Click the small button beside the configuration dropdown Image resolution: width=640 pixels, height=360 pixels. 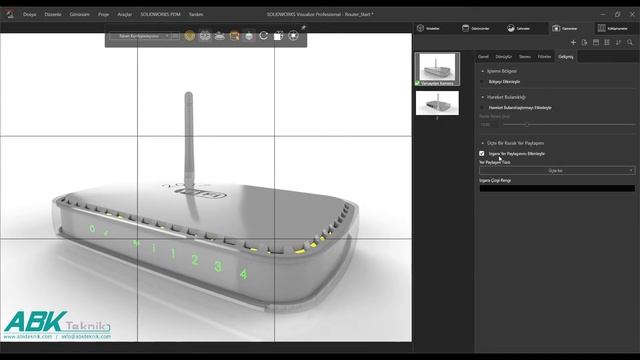tap(175, 36)
